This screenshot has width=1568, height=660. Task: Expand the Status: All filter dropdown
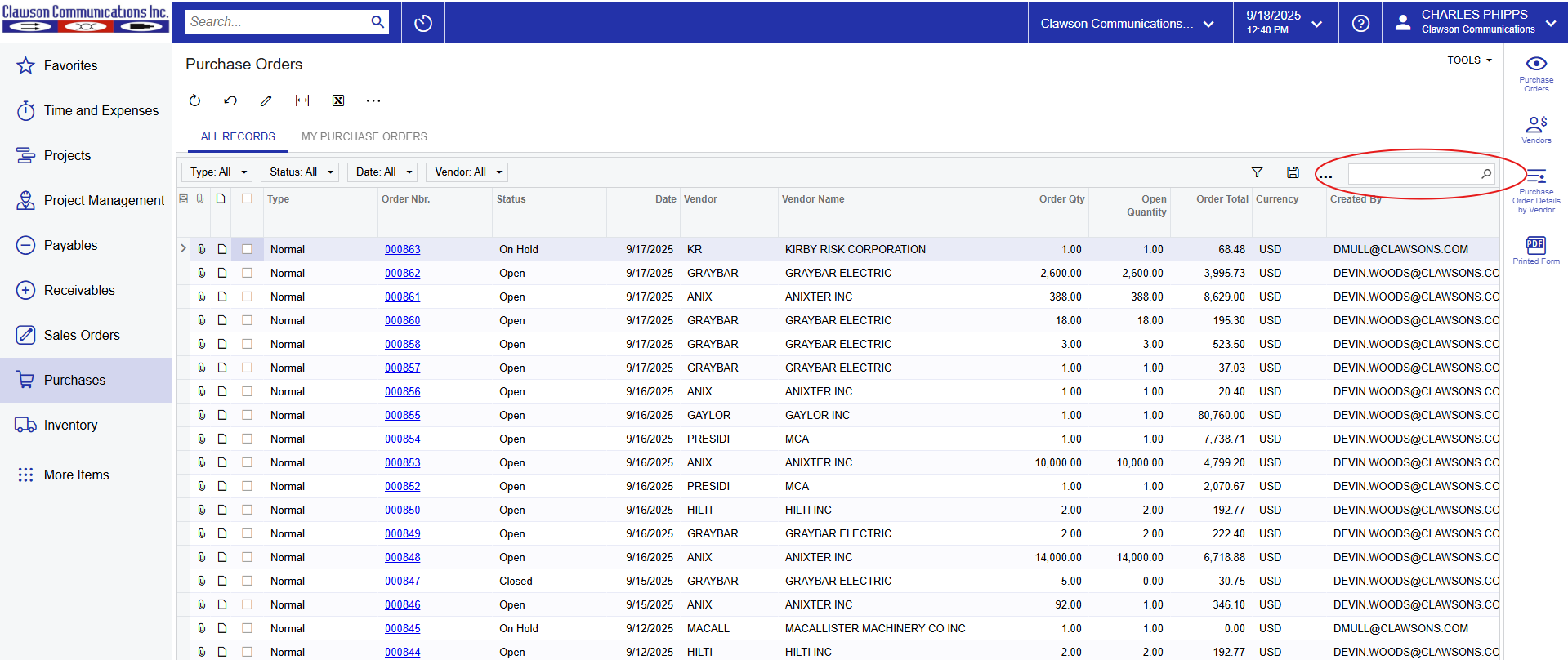pos(299,172)
